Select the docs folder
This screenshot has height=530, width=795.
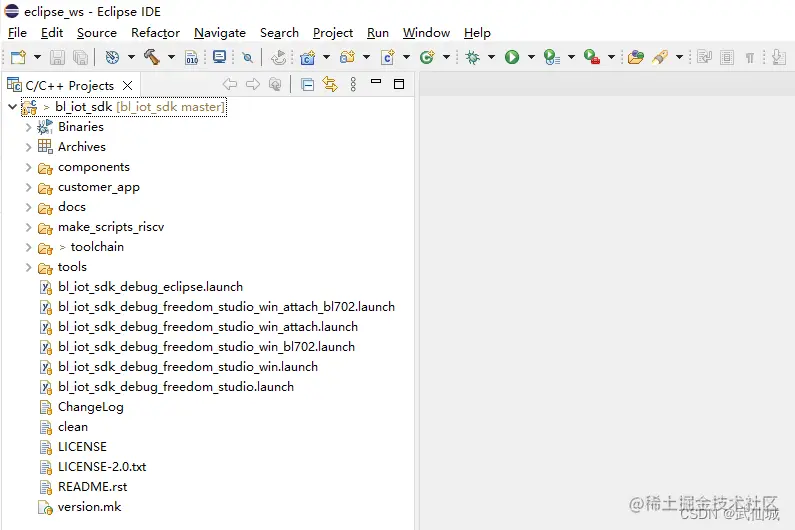pos(71,207)
